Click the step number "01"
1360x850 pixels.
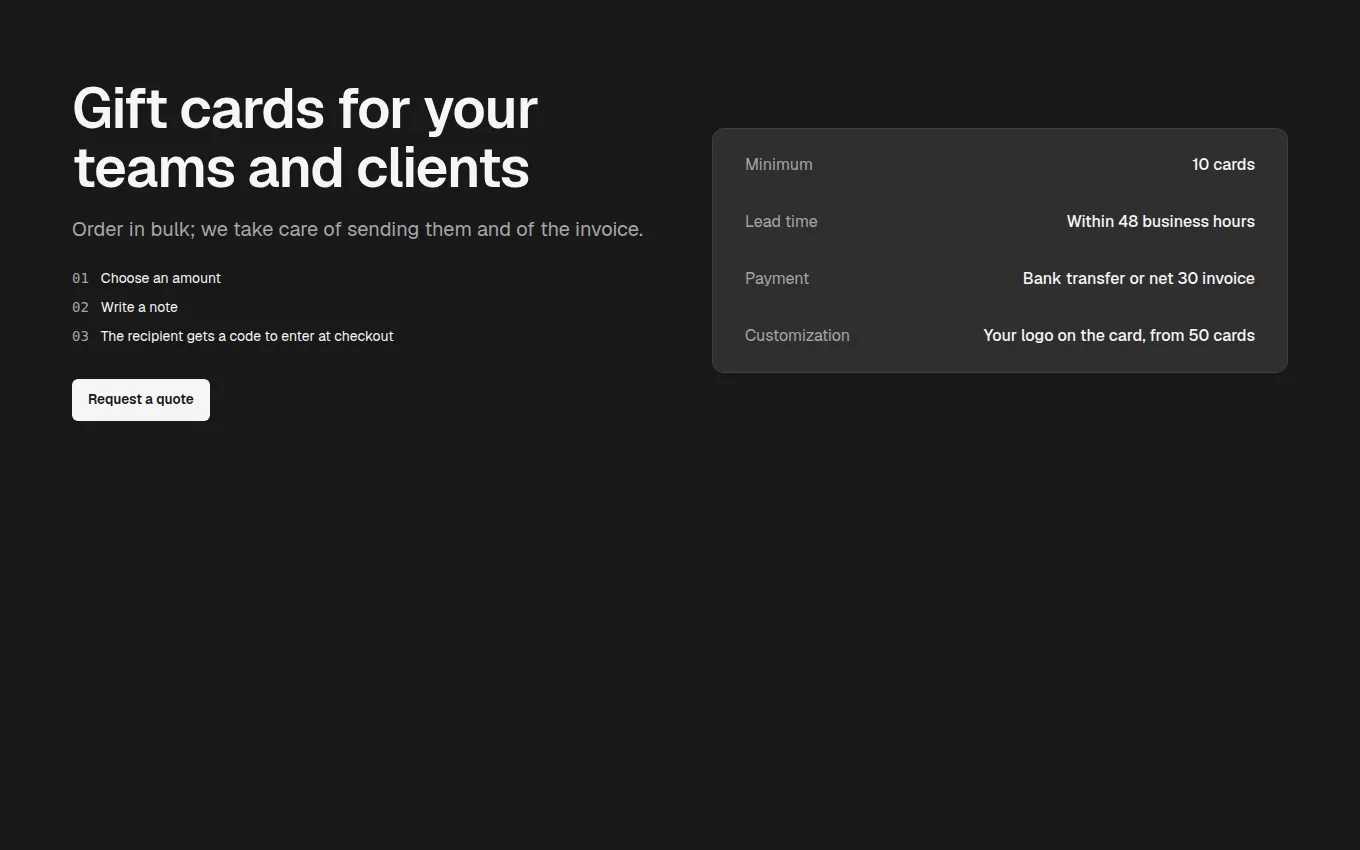point(80,278)
